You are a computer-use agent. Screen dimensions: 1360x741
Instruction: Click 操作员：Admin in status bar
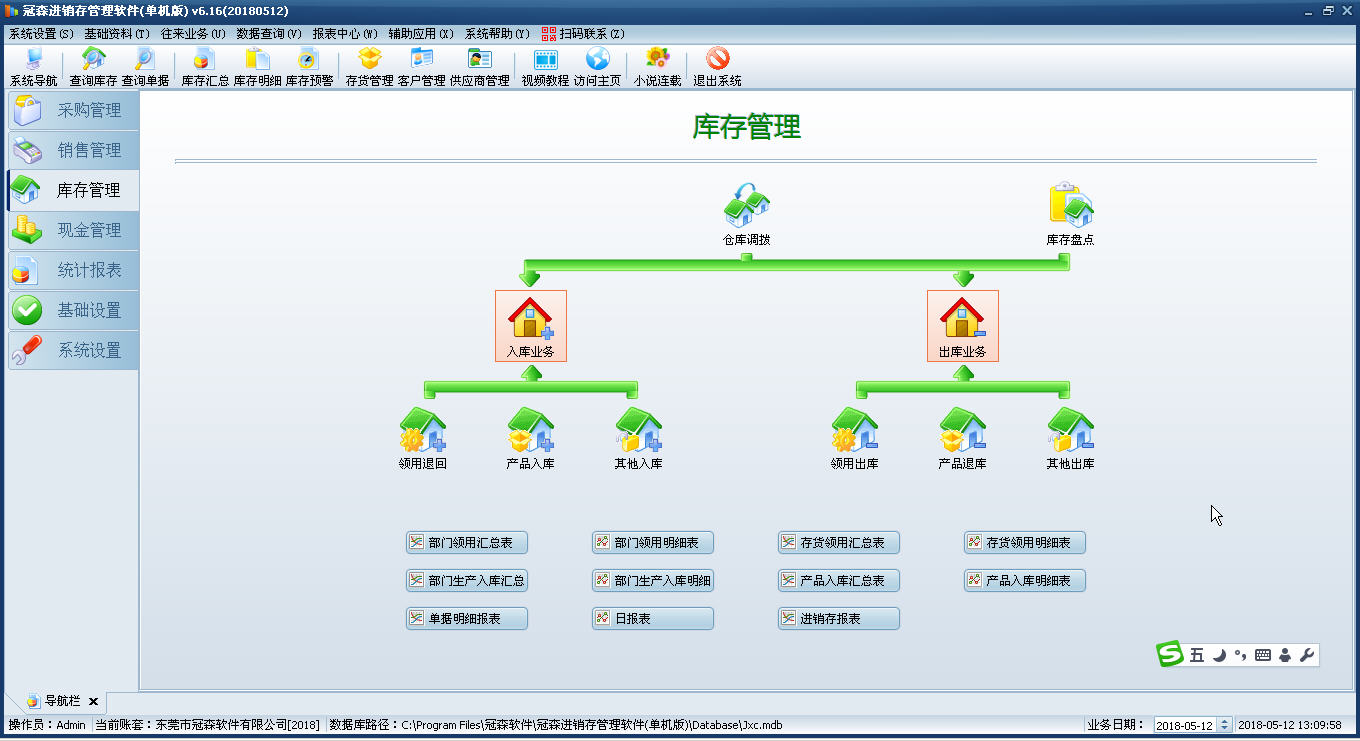[47, 725]
